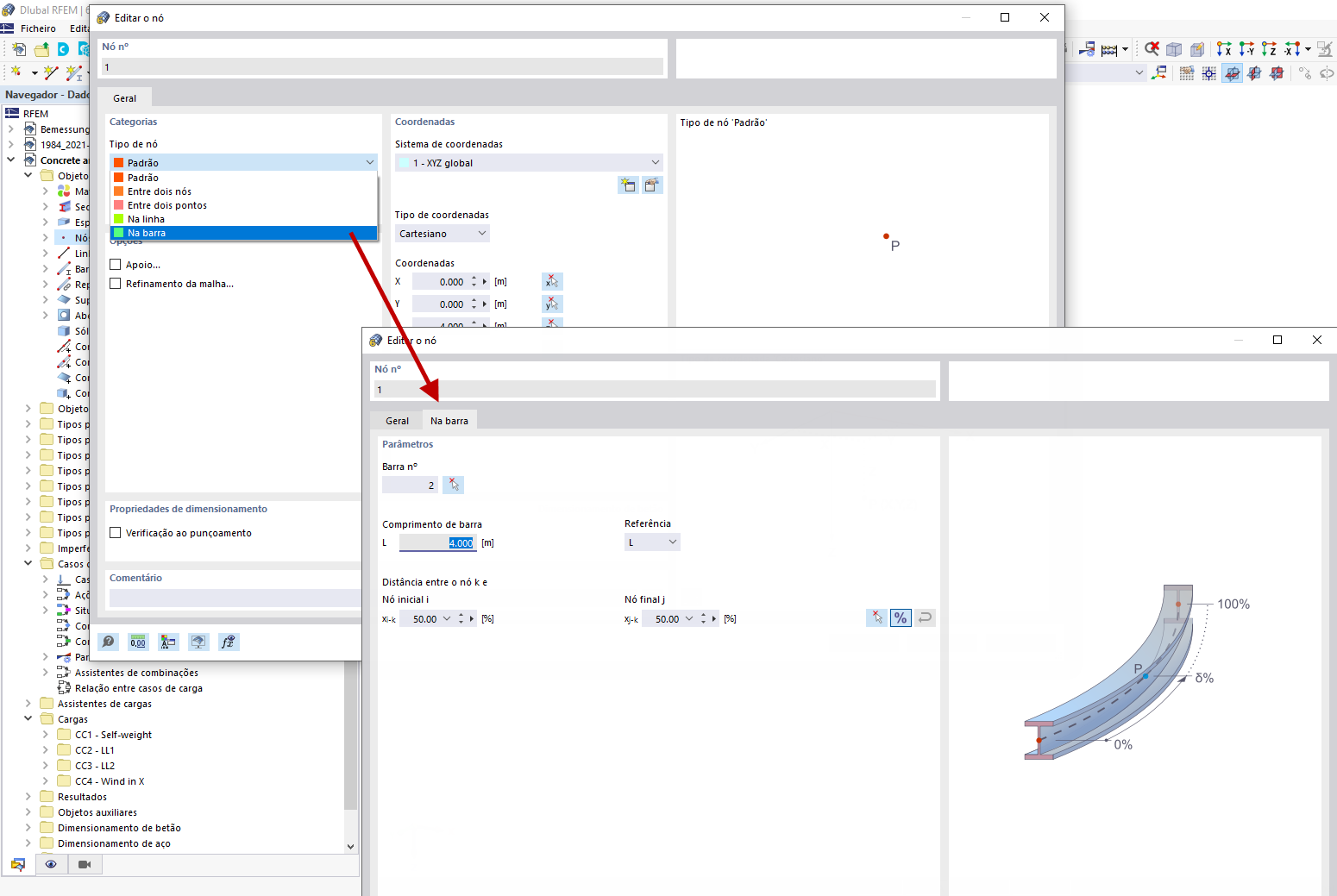
Task: Click the new node star icon
Action: (x=16, y=72)
